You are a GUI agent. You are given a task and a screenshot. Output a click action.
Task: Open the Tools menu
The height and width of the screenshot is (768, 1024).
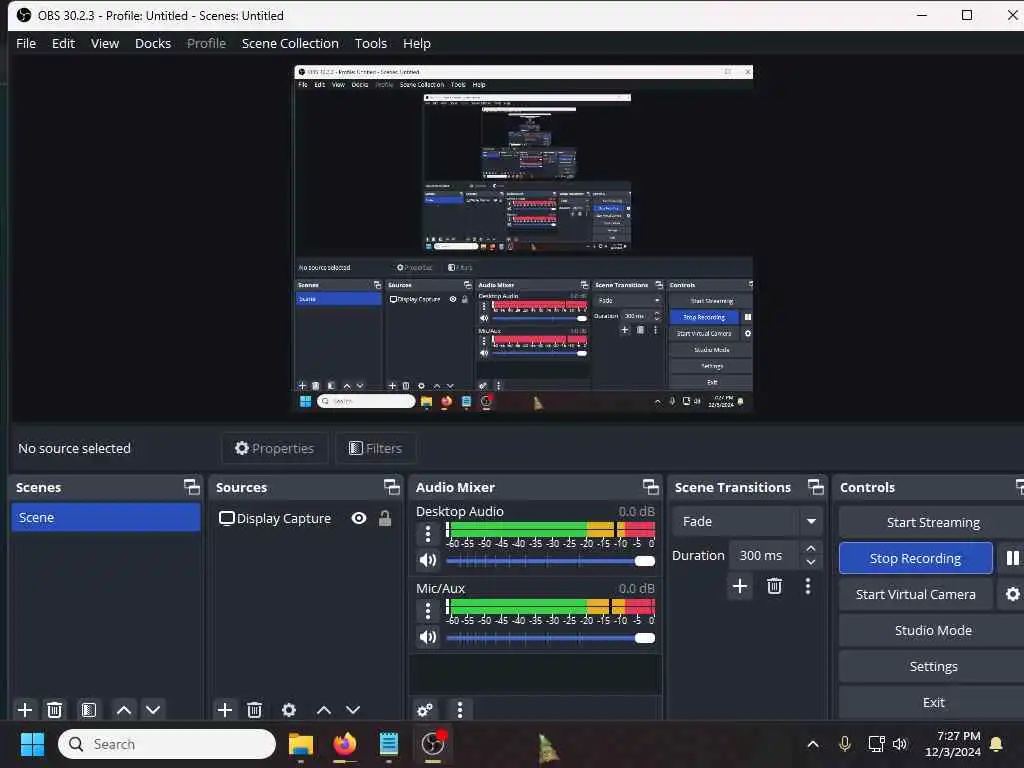[x=371, y=43]
